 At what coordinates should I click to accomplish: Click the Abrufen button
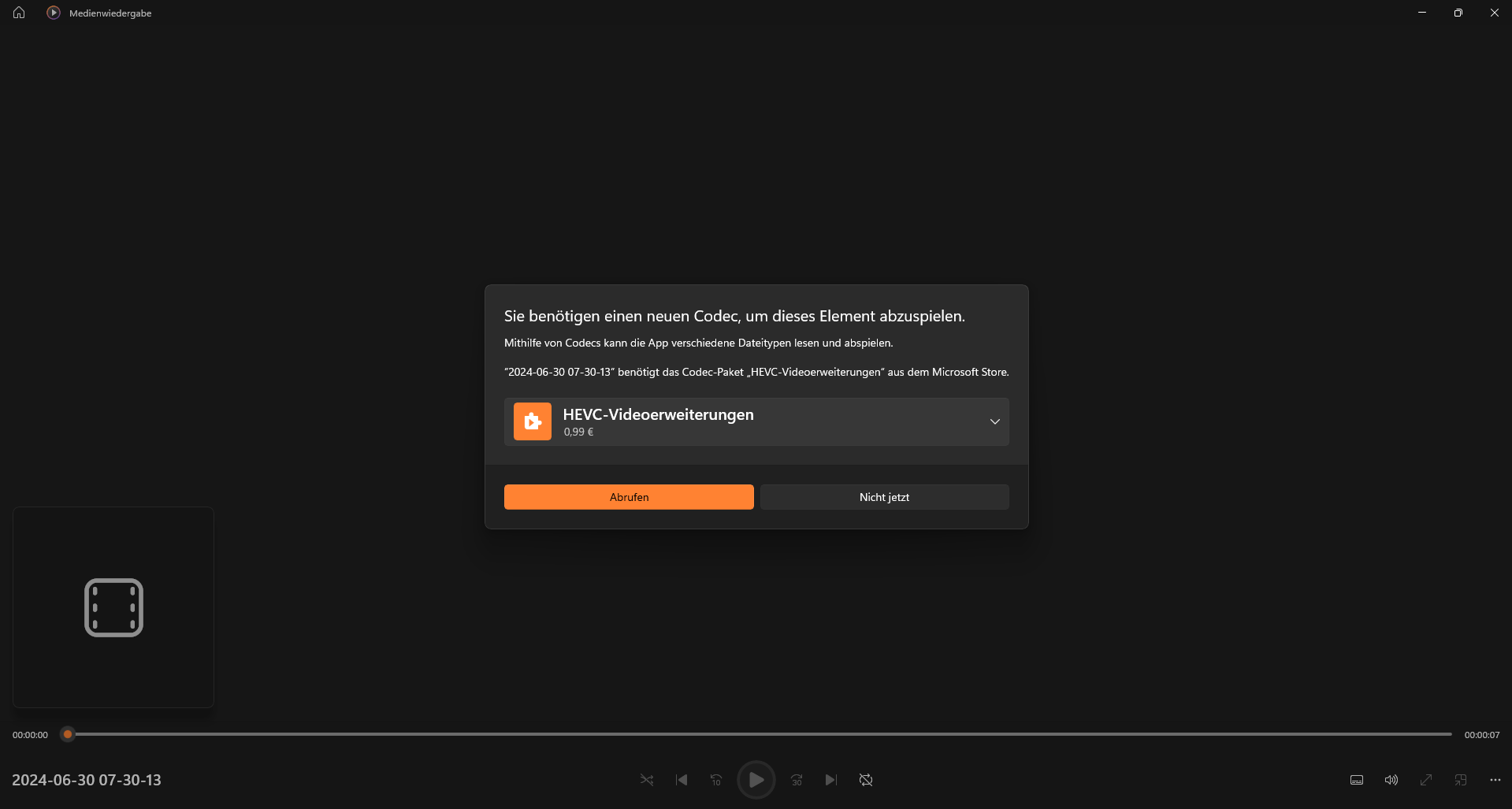[628, 496]
